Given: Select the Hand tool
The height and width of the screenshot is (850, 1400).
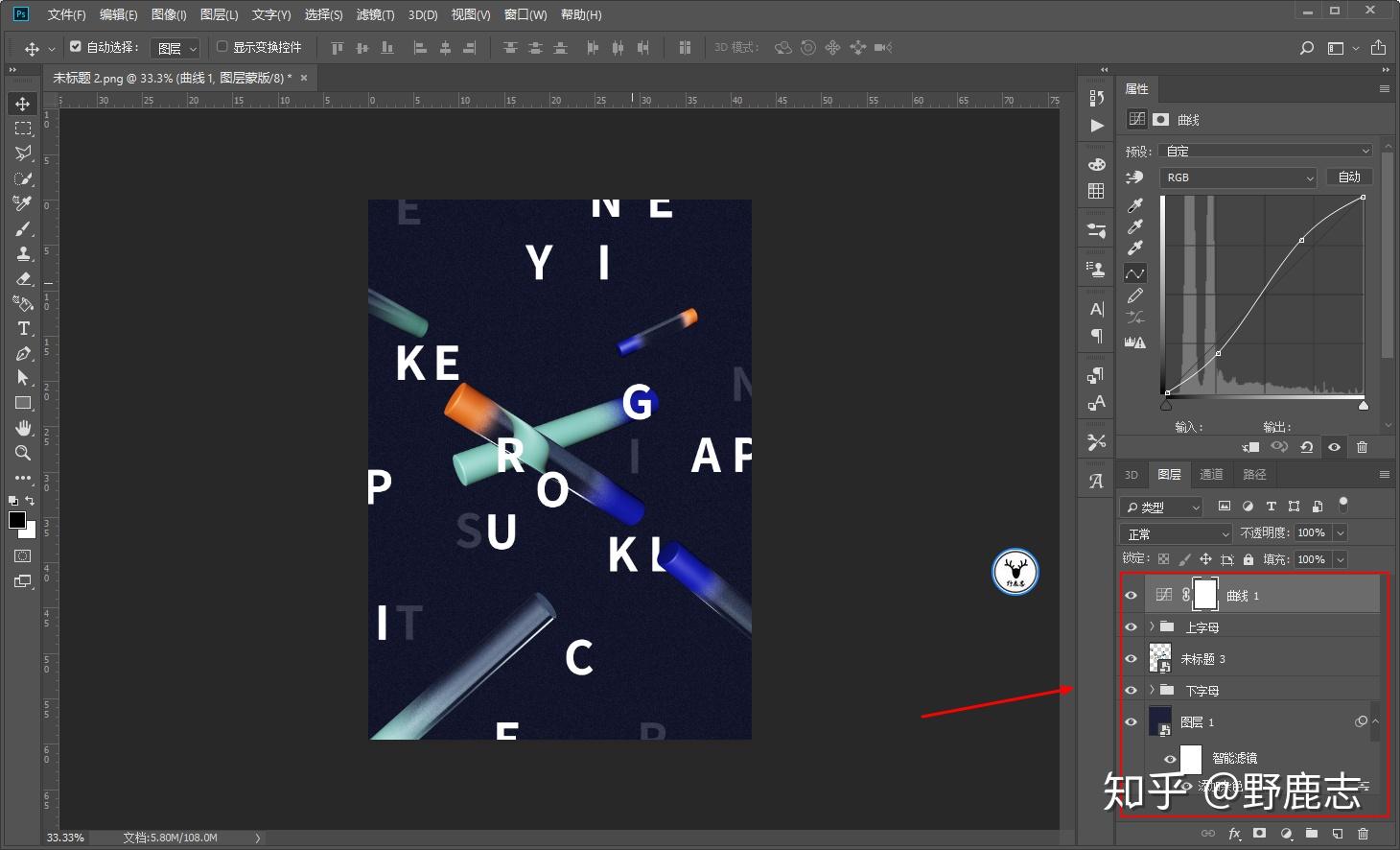Looking at the screenshot, I should [23, 428].
